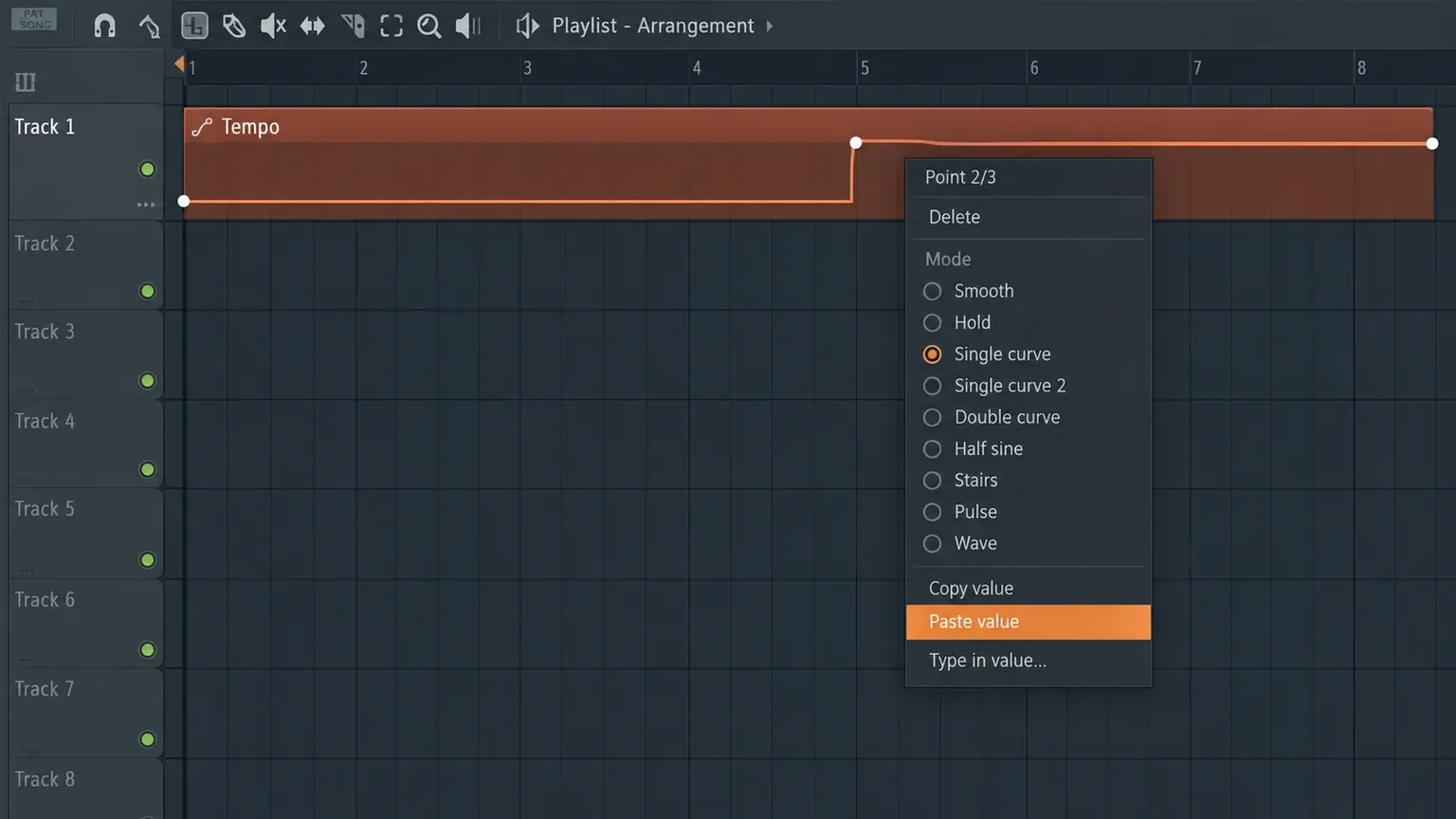1456x819 pixels.
Task: Toggle the magnet snap icon
Action: click(x=105, y=26)
